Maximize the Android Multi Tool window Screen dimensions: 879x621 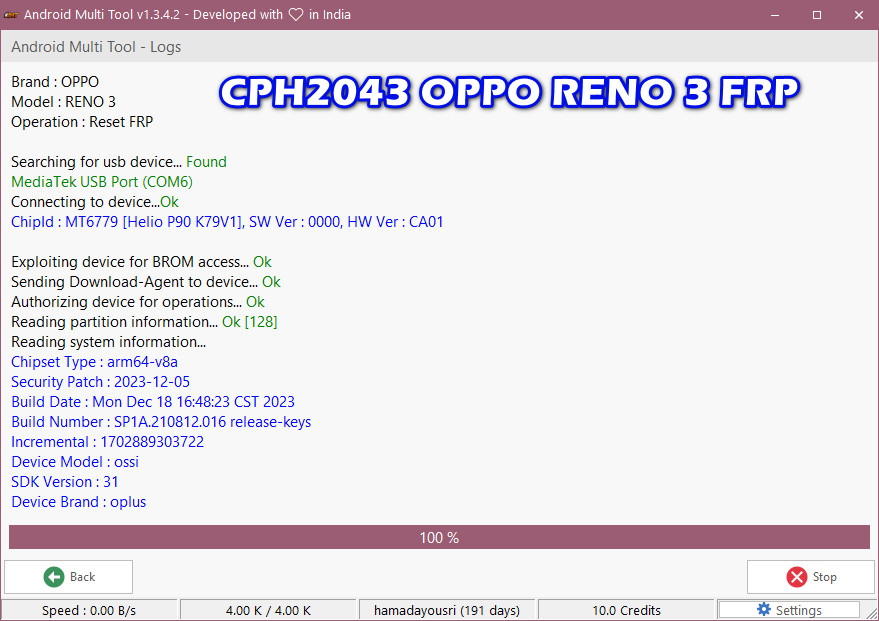[x=817, y=15]
